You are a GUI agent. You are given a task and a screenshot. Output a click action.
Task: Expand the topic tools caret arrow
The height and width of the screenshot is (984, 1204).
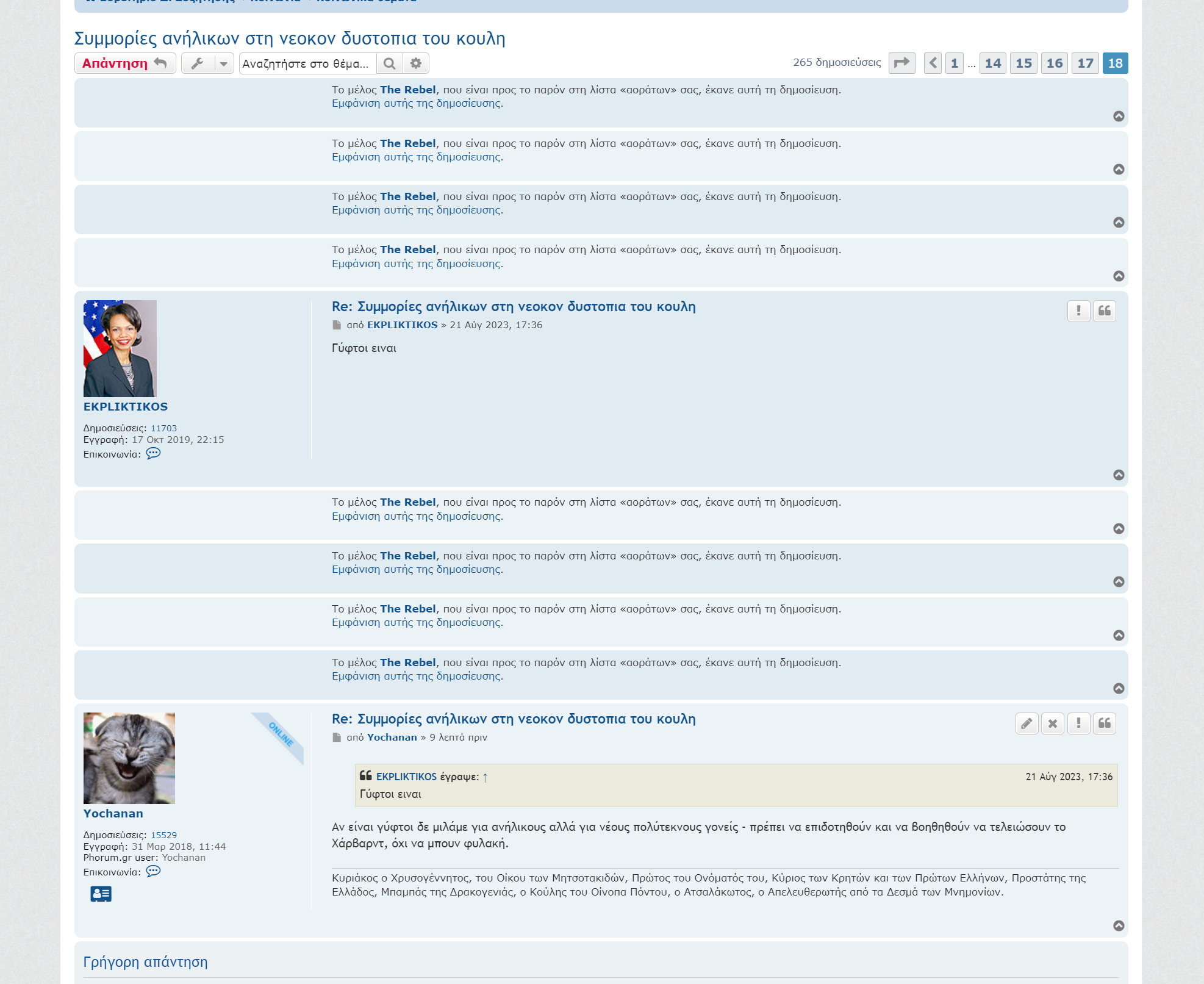[x=224, y=63]
